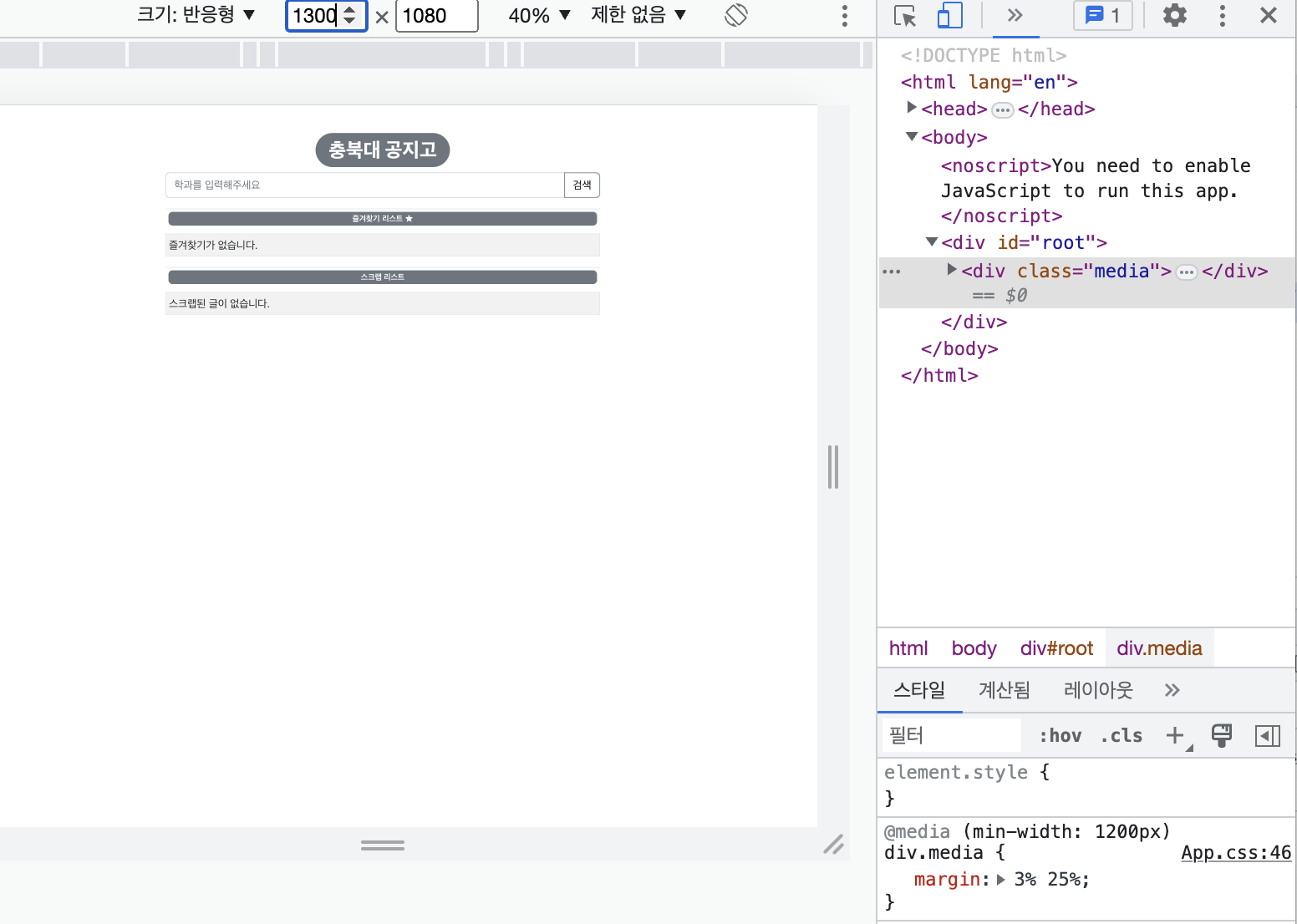Collapse the div id="root" node

(932, 241)
